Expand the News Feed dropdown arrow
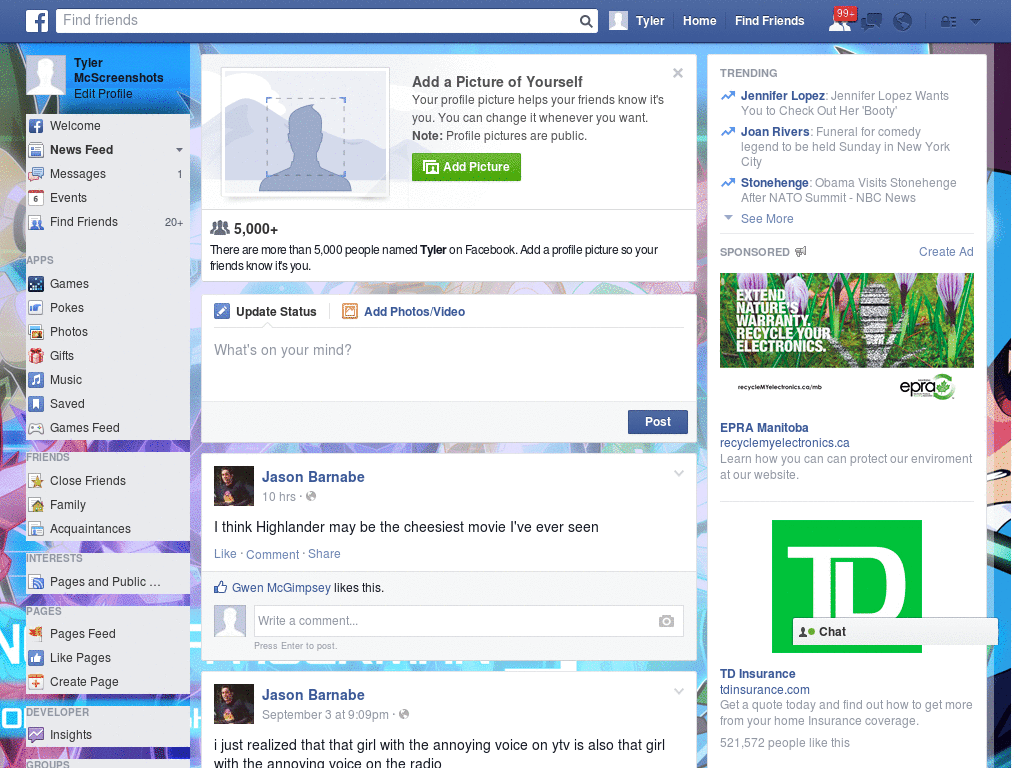 click(x=179, y=150)
